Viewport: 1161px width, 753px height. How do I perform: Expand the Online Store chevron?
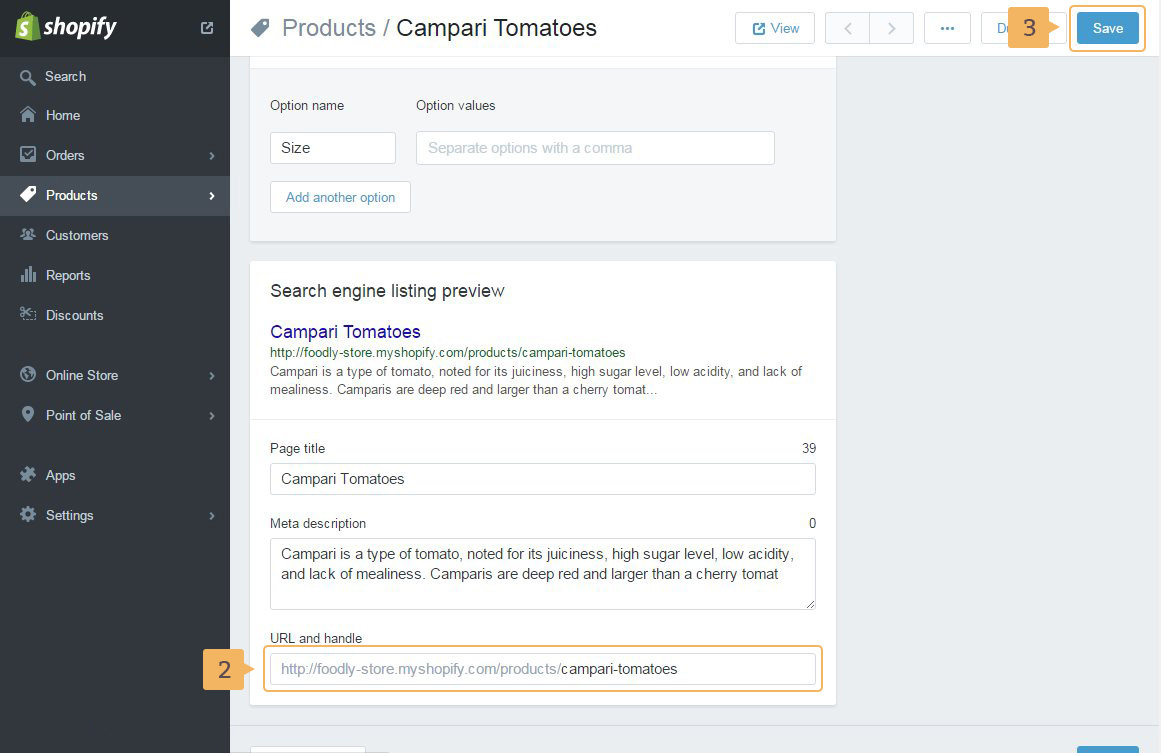(212, 376)
